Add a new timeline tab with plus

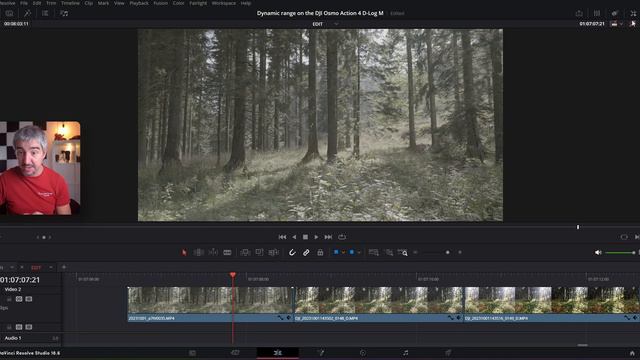(x=64, y=267)
